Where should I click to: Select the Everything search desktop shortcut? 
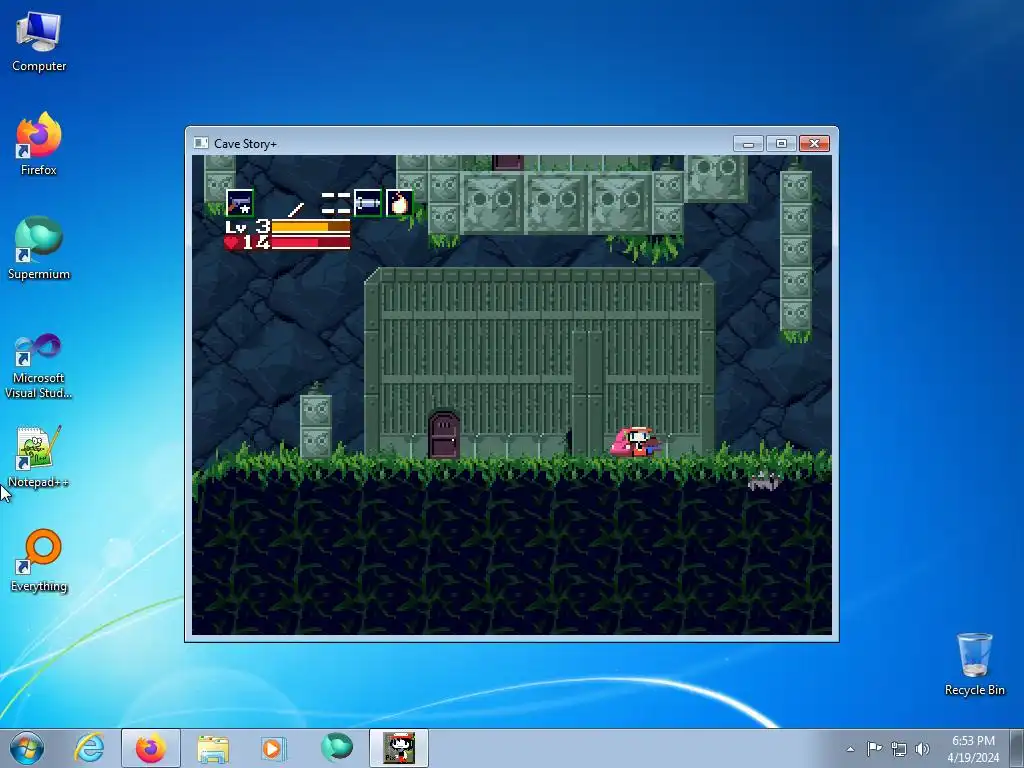[x=39, y=561]
